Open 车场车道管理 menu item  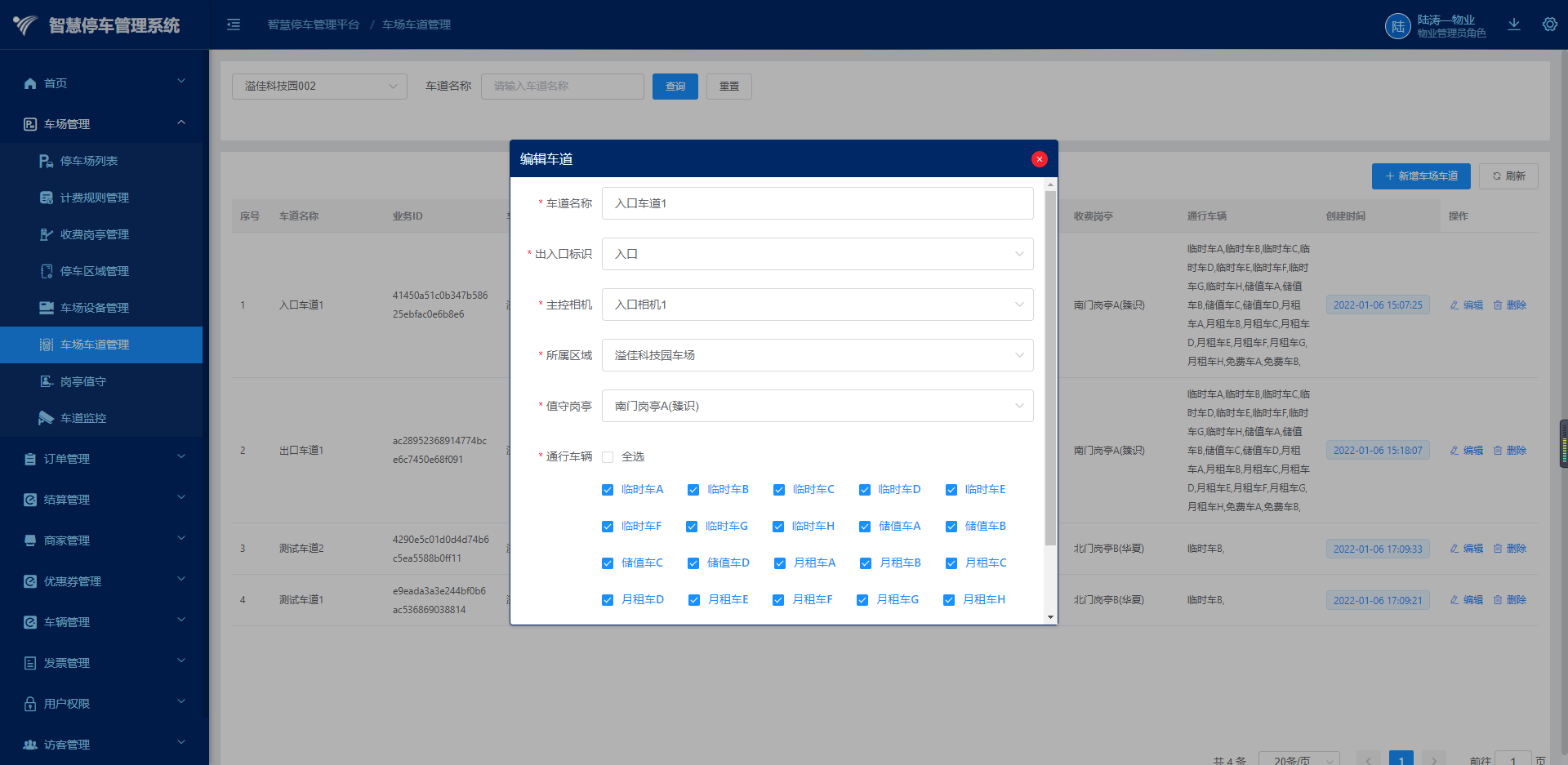click(x=101, y=345)
